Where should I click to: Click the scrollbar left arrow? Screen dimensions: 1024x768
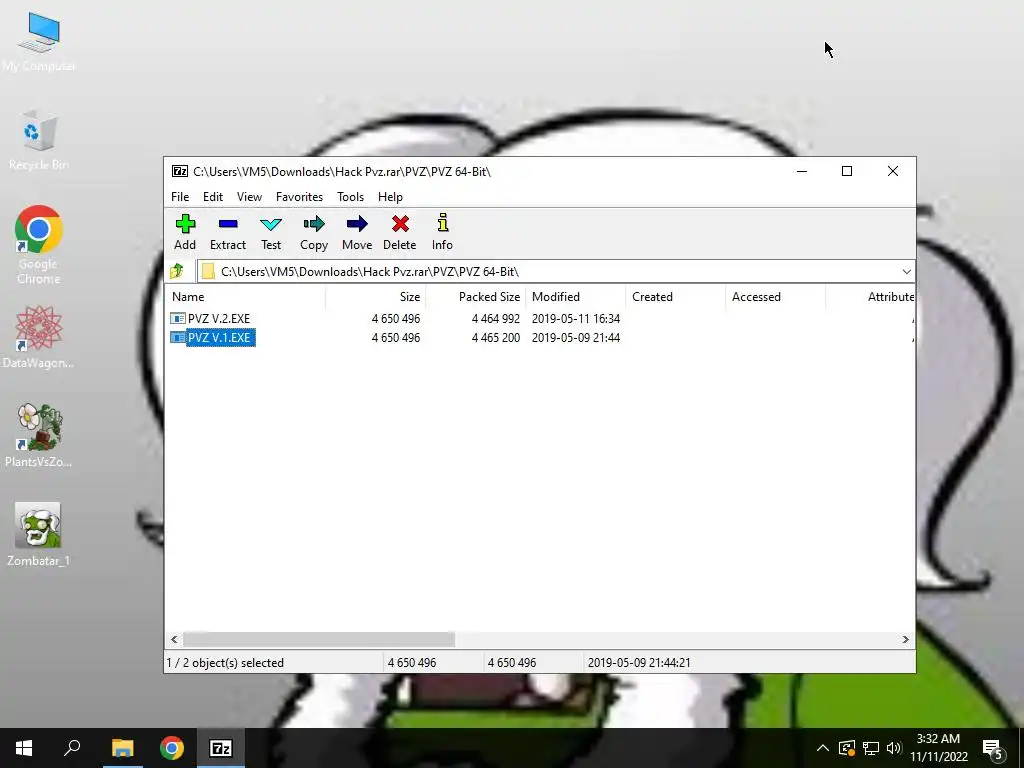point(174,639)
